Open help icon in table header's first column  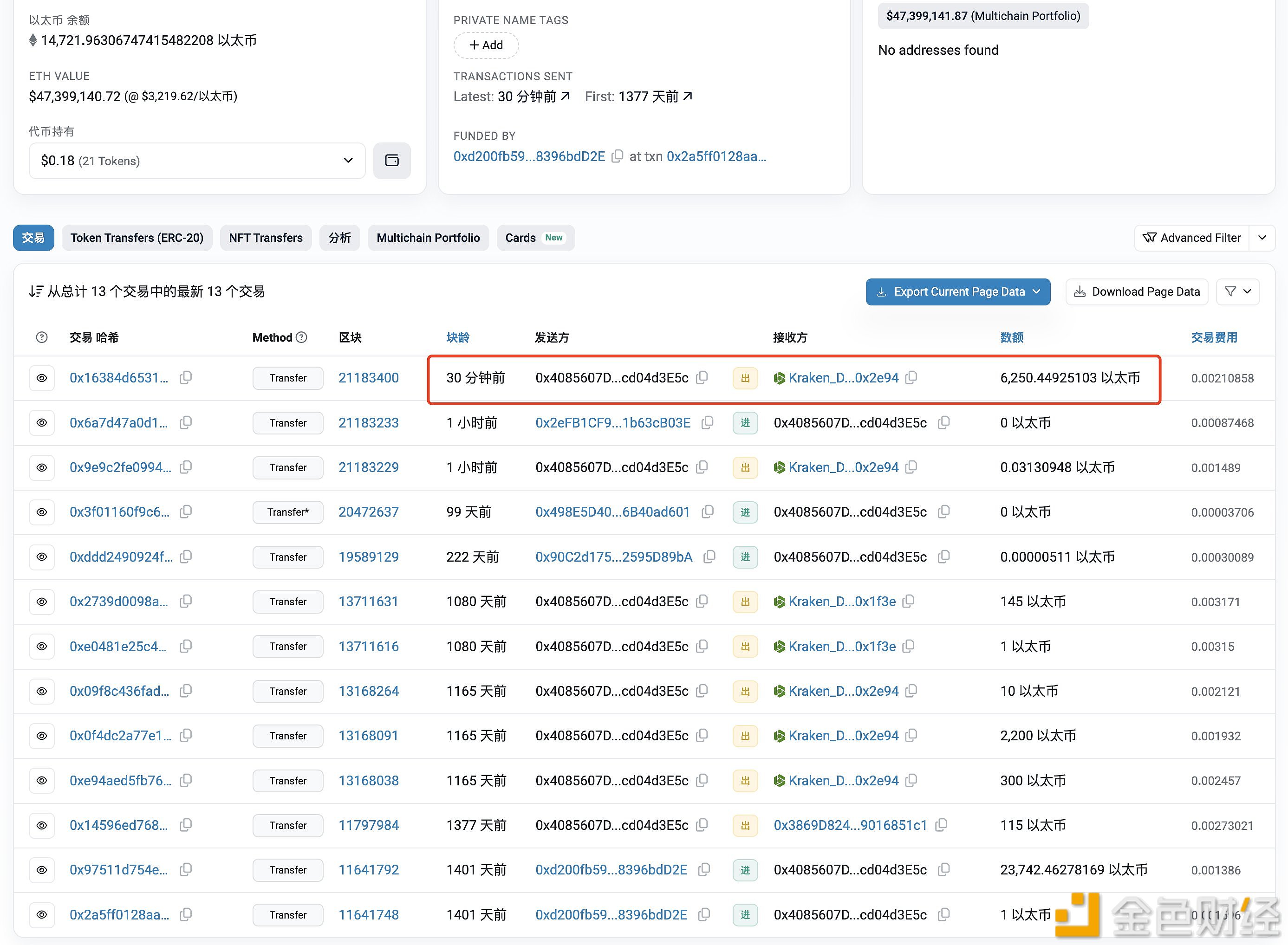pos(42,337)
